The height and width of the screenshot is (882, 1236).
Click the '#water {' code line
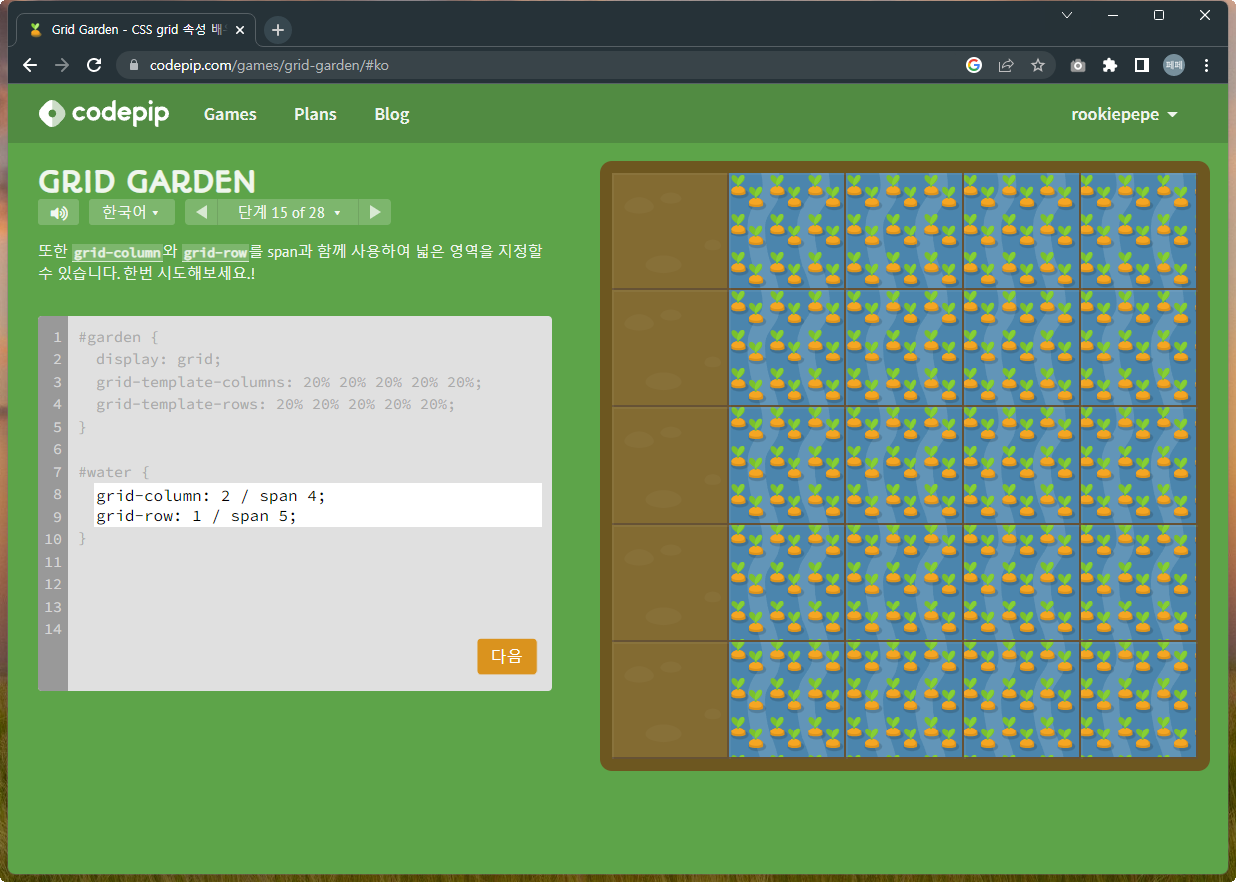point(113,472)
